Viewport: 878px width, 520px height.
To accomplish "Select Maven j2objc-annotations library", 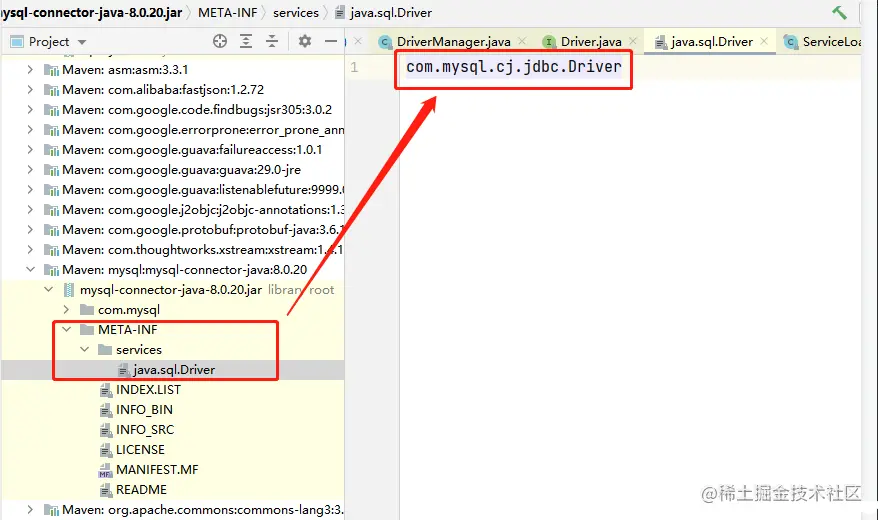I will [203, 210].
